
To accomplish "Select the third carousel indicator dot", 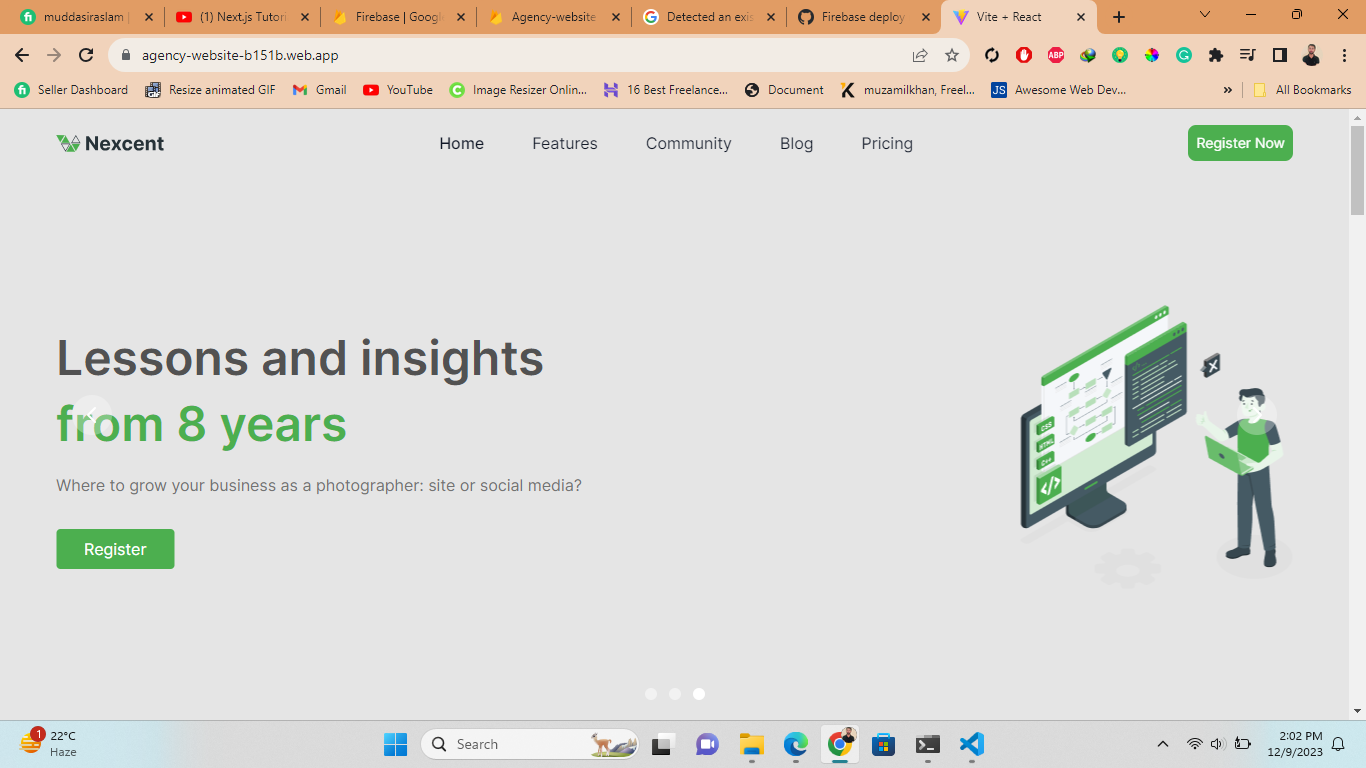I will (x=699, y=694).
